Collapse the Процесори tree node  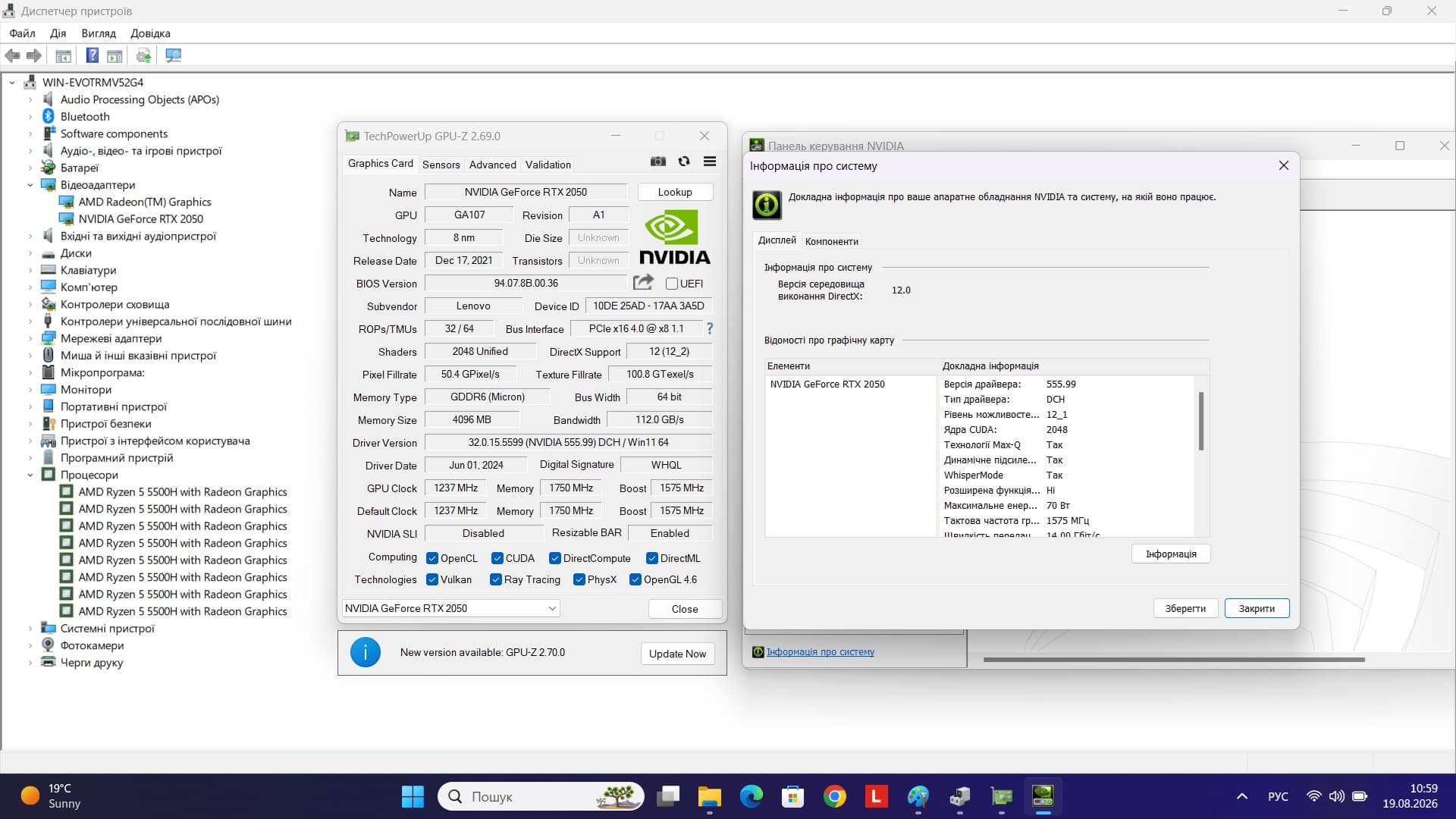[x=30, y=475]
